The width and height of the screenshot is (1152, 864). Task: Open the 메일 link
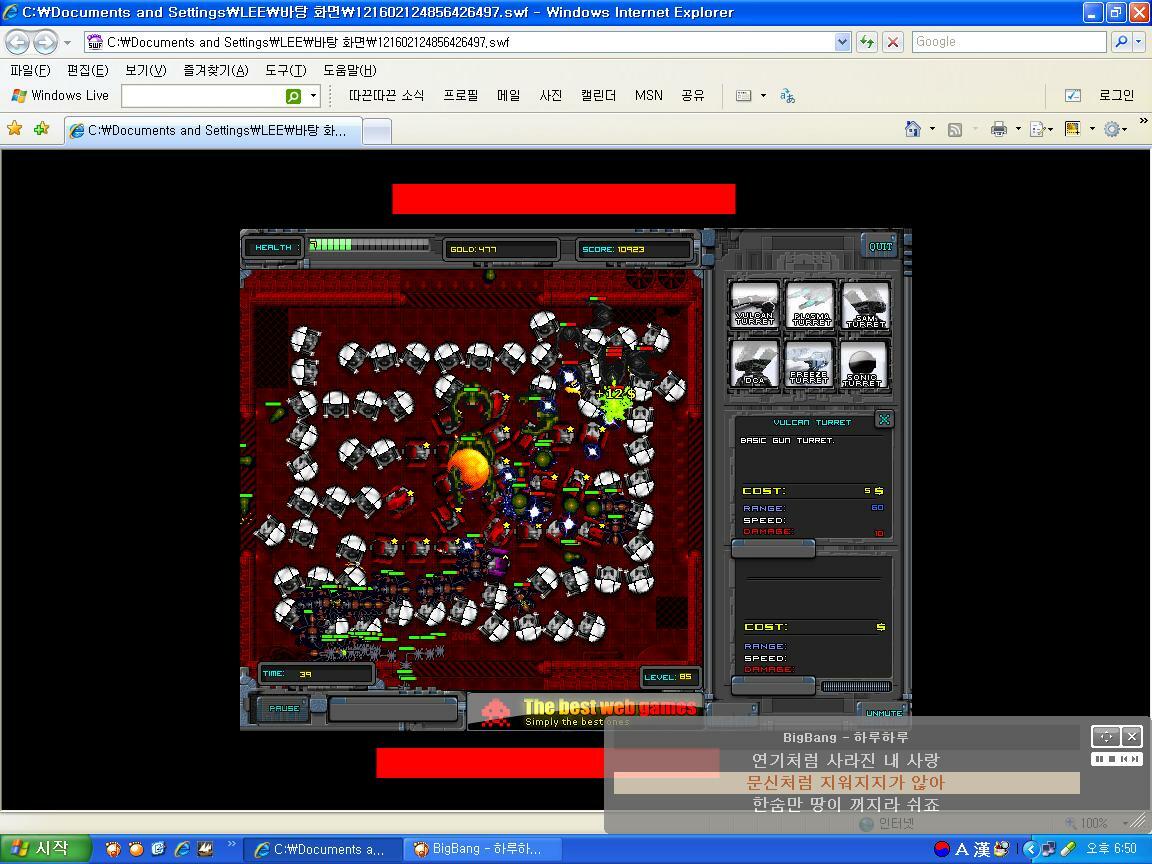tap(508, 96)
